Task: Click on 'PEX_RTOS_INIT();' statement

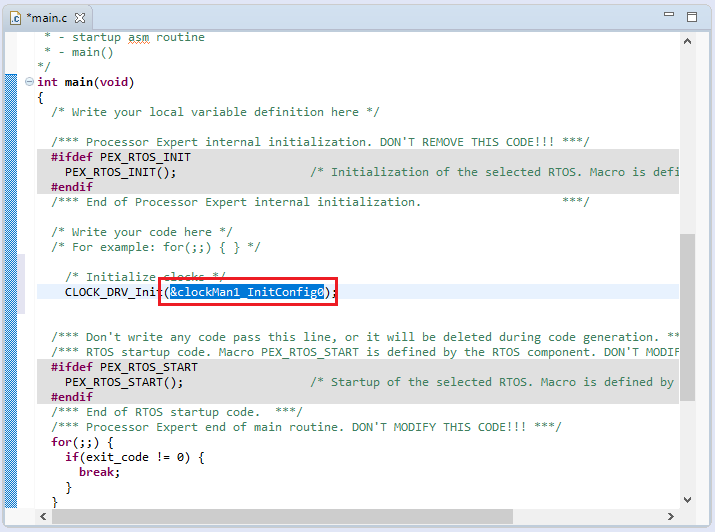Action: coord(120,172)
